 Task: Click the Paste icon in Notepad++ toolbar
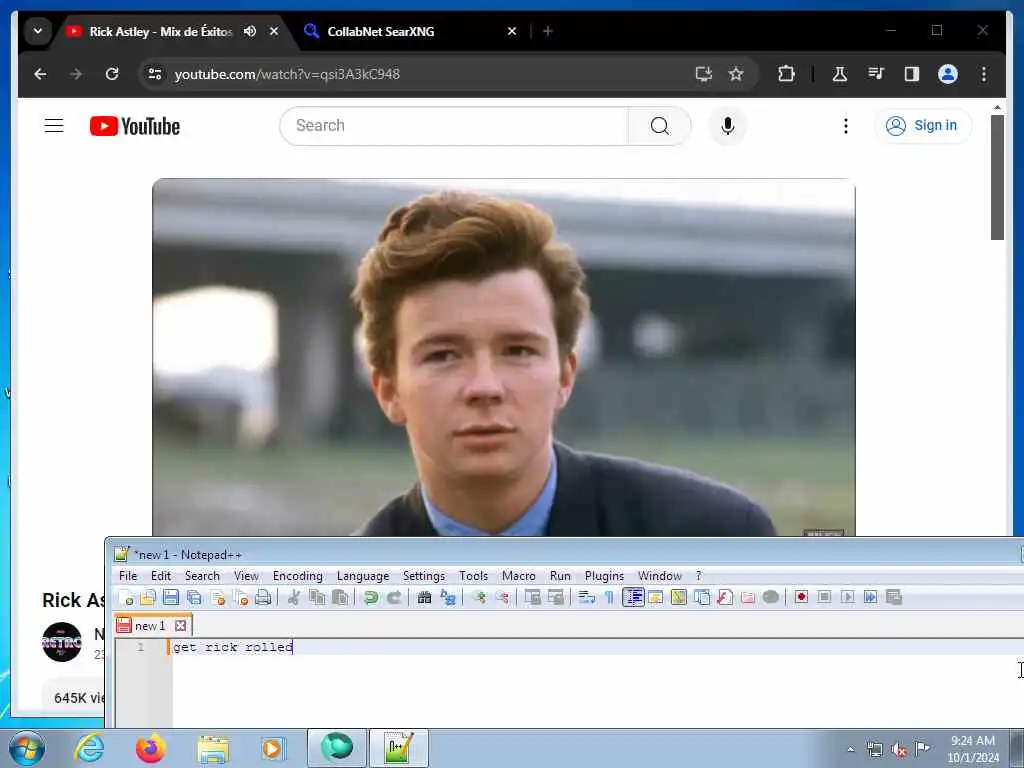340,598
